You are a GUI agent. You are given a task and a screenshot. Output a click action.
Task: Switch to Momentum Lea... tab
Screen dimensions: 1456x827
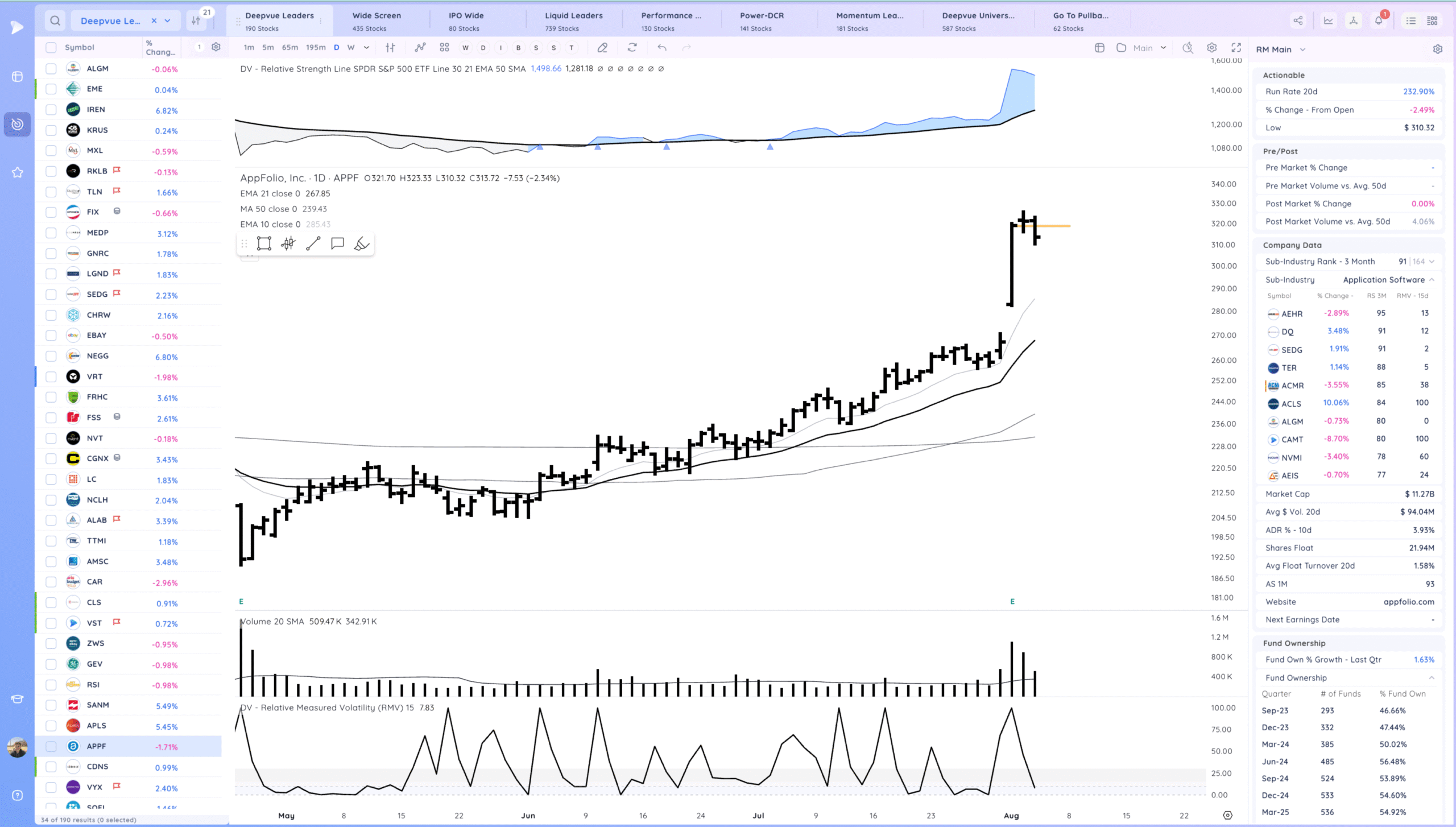[870, 21]
